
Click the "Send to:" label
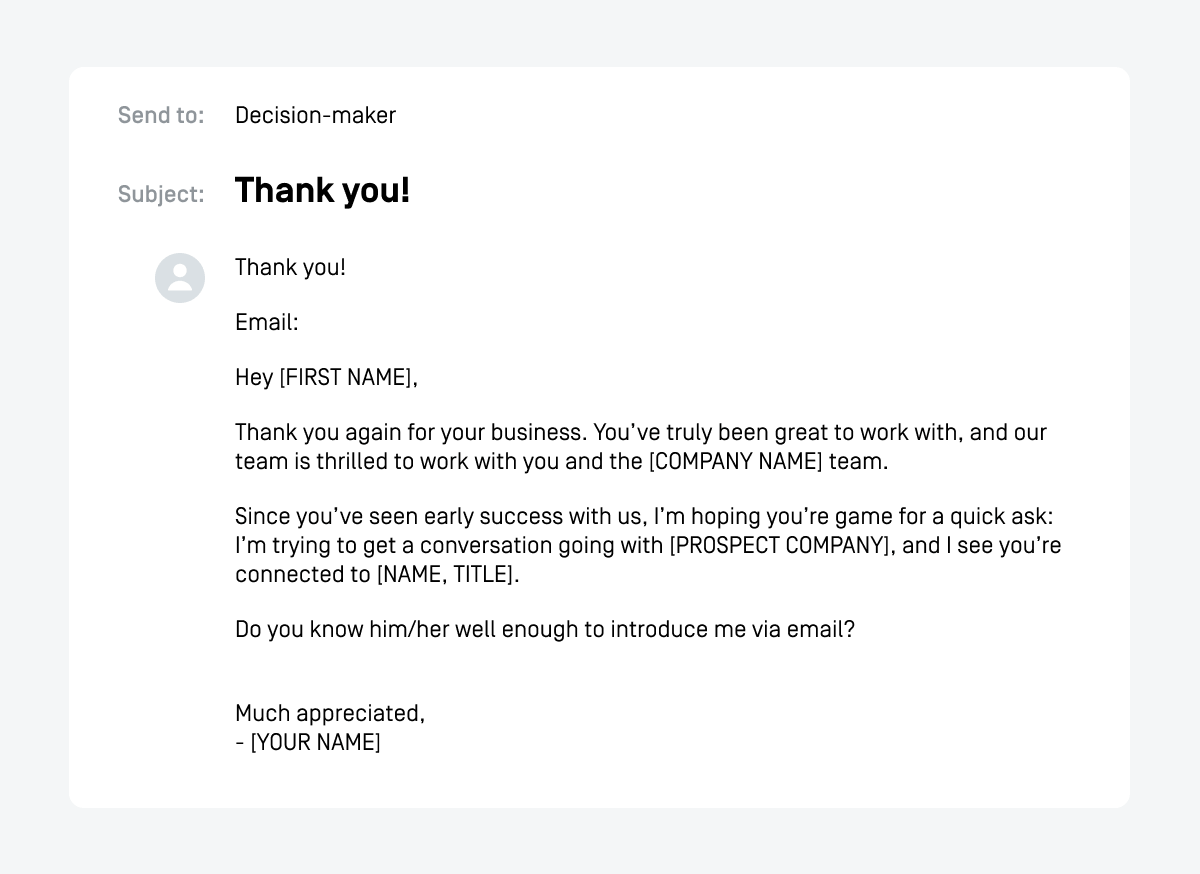click(x=161, y=116)
